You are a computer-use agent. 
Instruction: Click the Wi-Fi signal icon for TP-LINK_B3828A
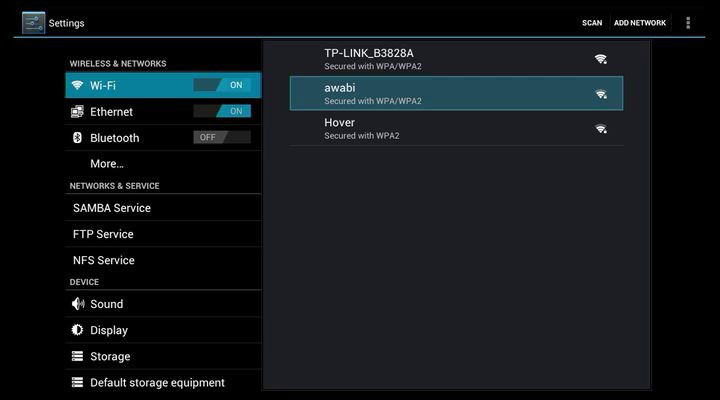(600, 59)
